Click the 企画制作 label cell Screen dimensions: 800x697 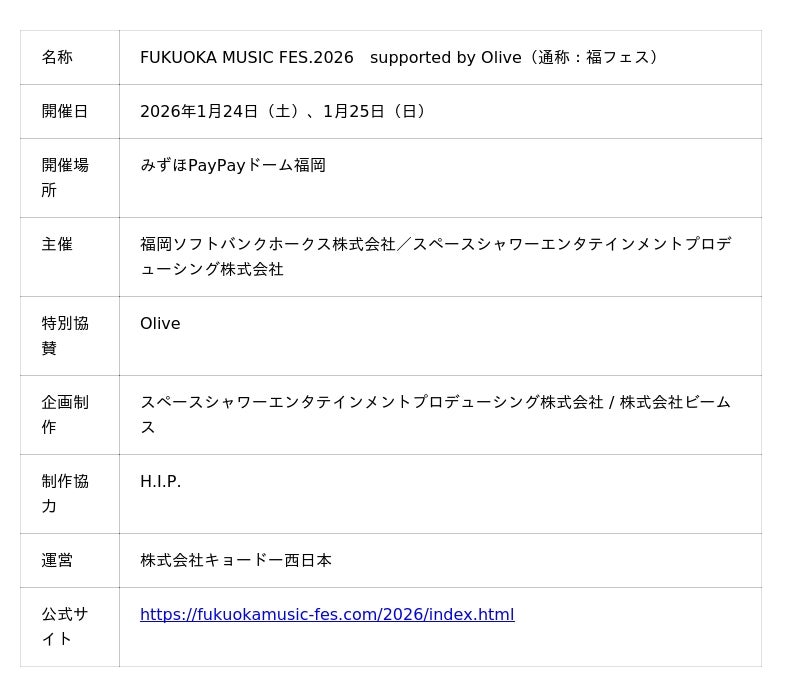click(x=65, y=414)
